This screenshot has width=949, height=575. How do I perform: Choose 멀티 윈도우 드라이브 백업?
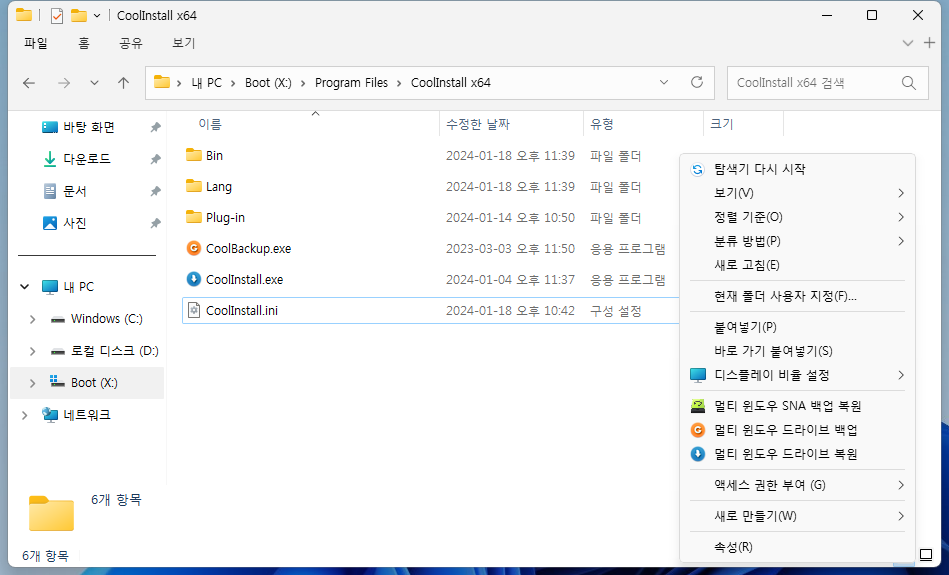pos(797,430)
